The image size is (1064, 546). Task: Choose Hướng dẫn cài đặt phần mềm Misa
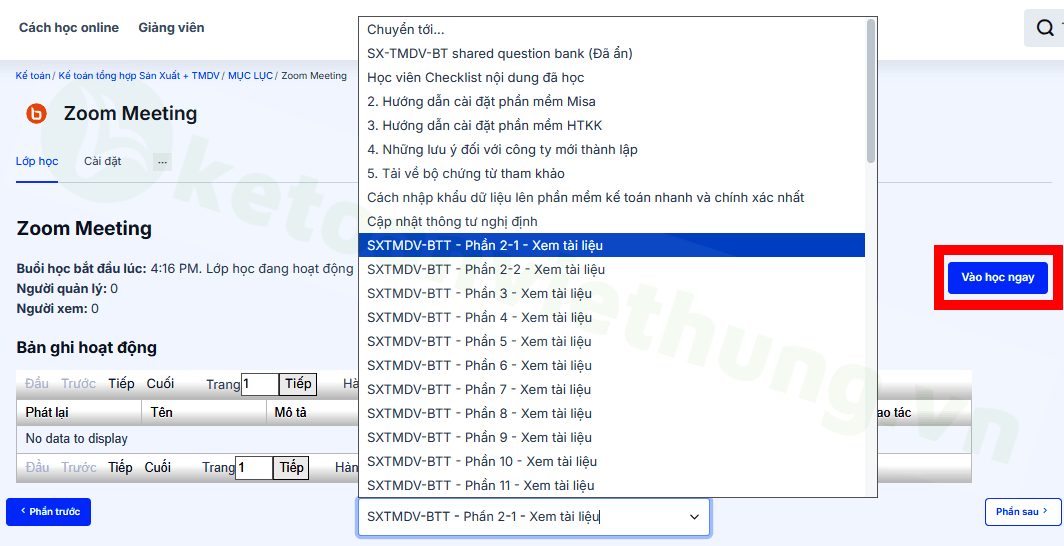481,101
